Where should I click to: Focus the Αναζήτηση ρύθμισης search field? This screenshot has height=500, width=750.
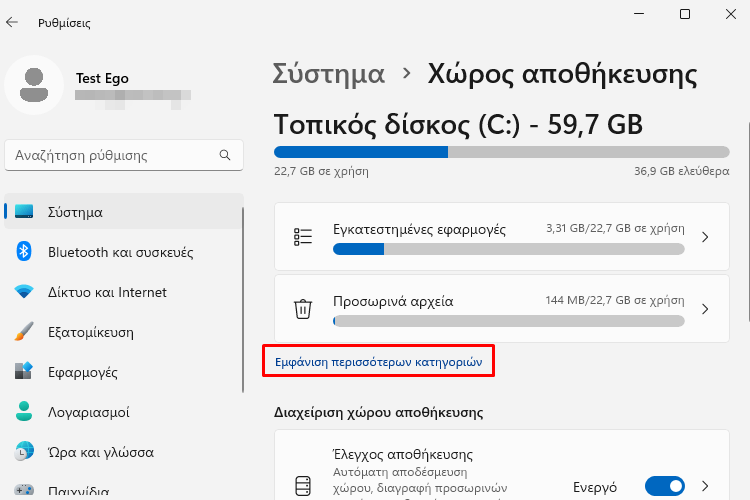click(x=124, y=155)
